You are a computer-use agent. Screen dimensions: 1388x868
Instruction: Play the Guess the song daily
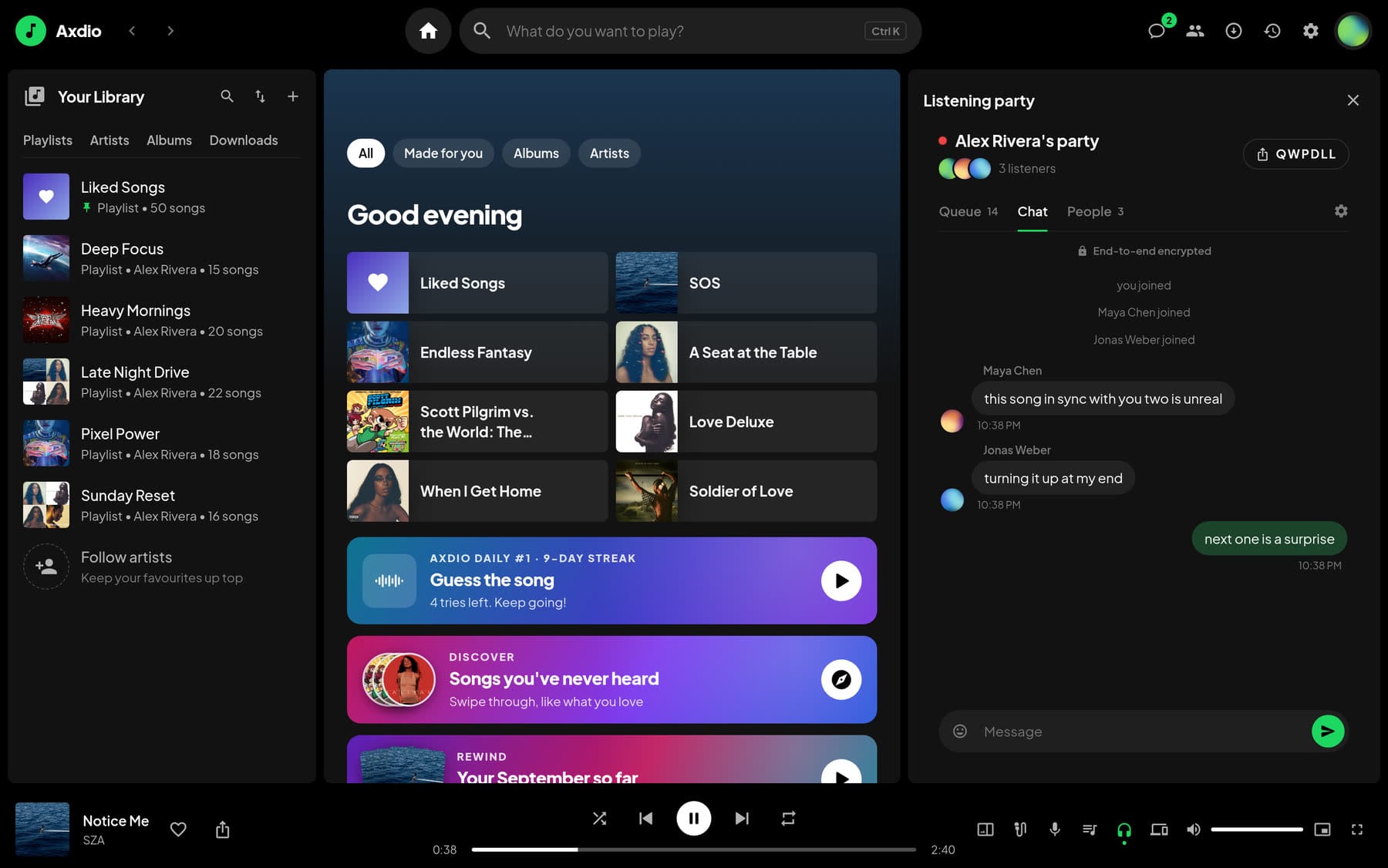(x=841, y=580)
